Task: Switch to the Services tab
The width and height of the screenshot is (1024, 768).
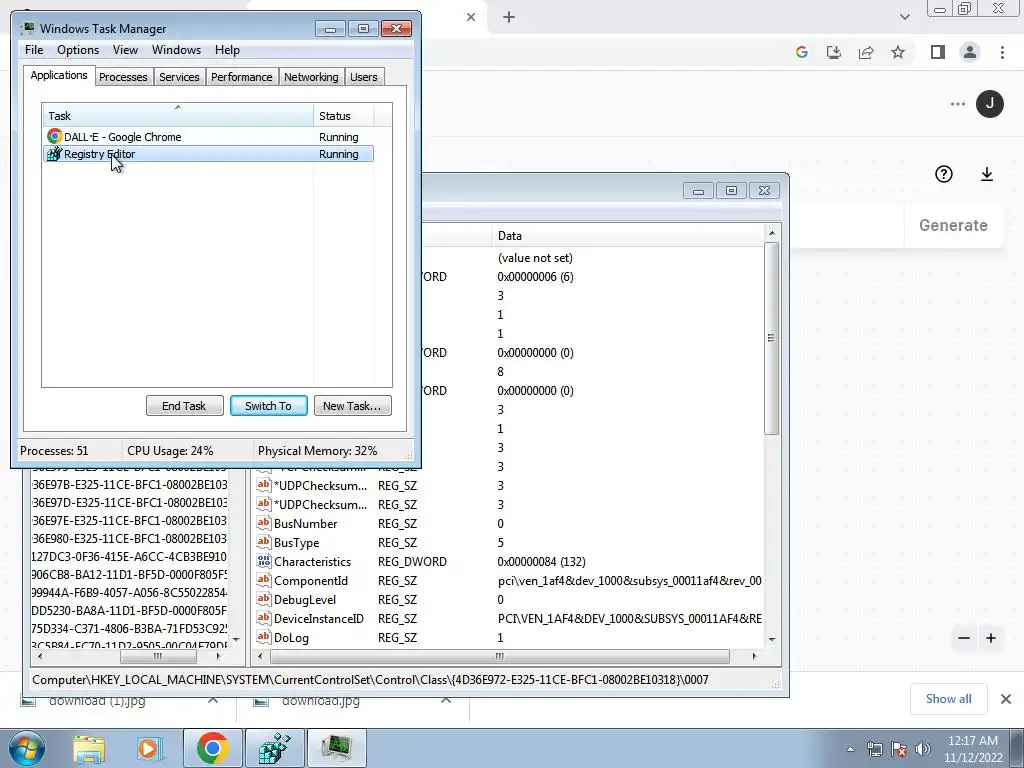Action: [x=179, y=77]
